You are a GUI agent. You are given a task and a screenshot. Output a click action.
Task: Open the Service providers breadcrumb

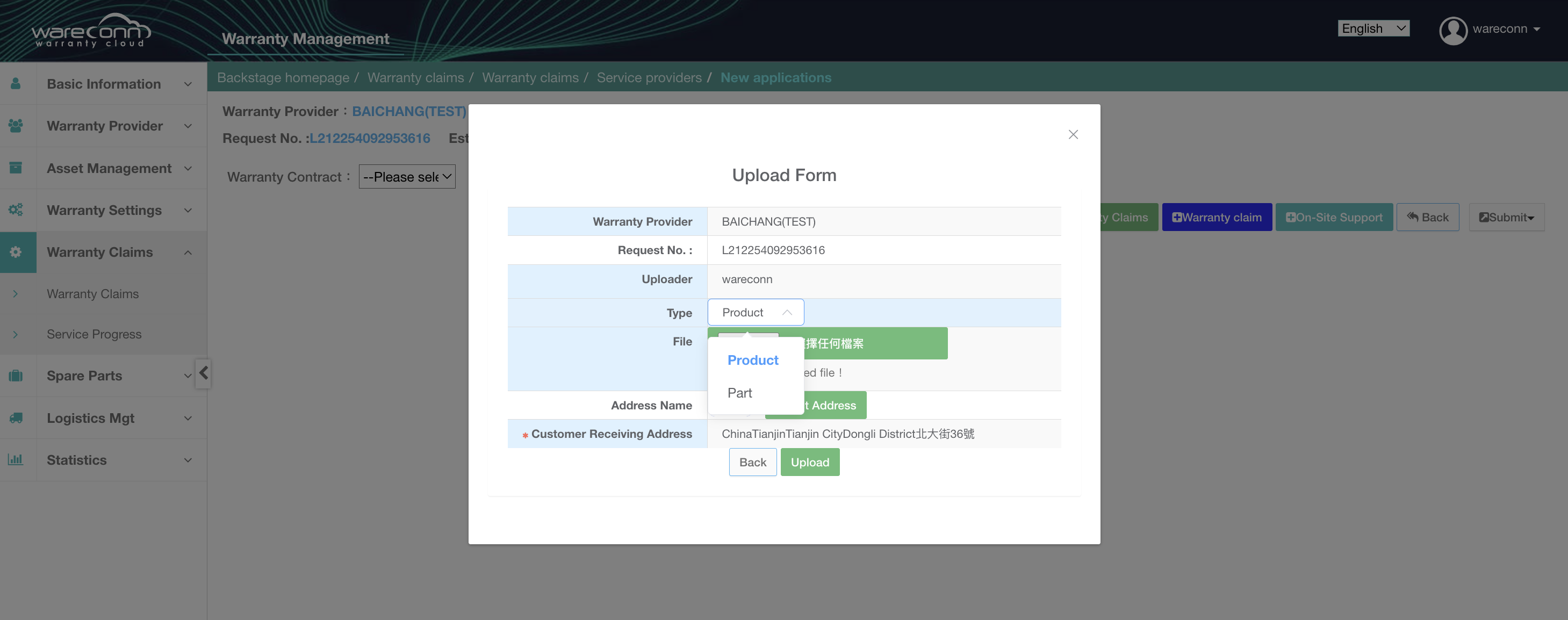649,77
